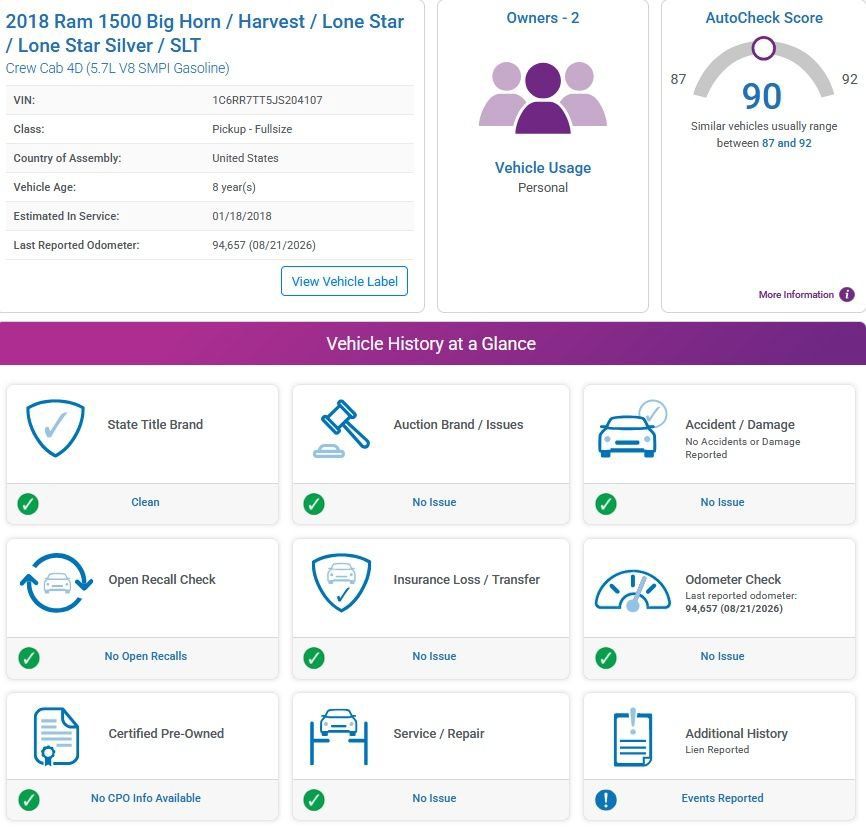
Task: Click the View Vehicle Label button
Action: (x=344, y=281)
